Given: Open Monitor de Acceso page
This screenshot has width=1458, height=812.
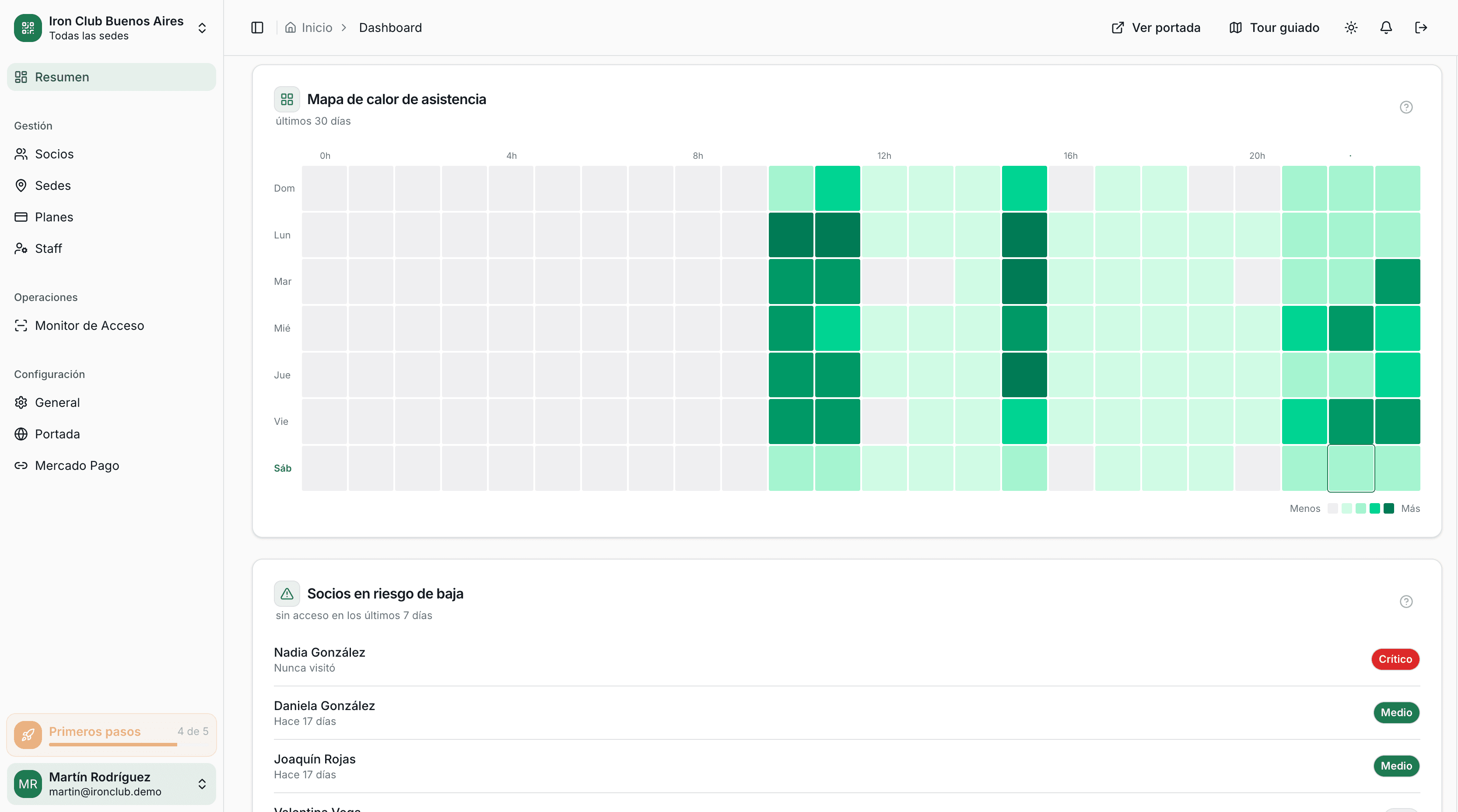Looking at the screenshot, I should (89, 325).
